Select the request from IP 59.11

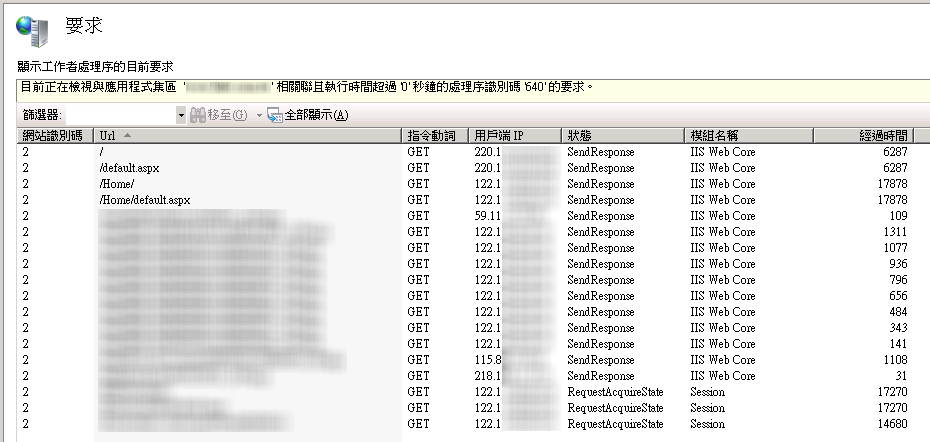465,217
